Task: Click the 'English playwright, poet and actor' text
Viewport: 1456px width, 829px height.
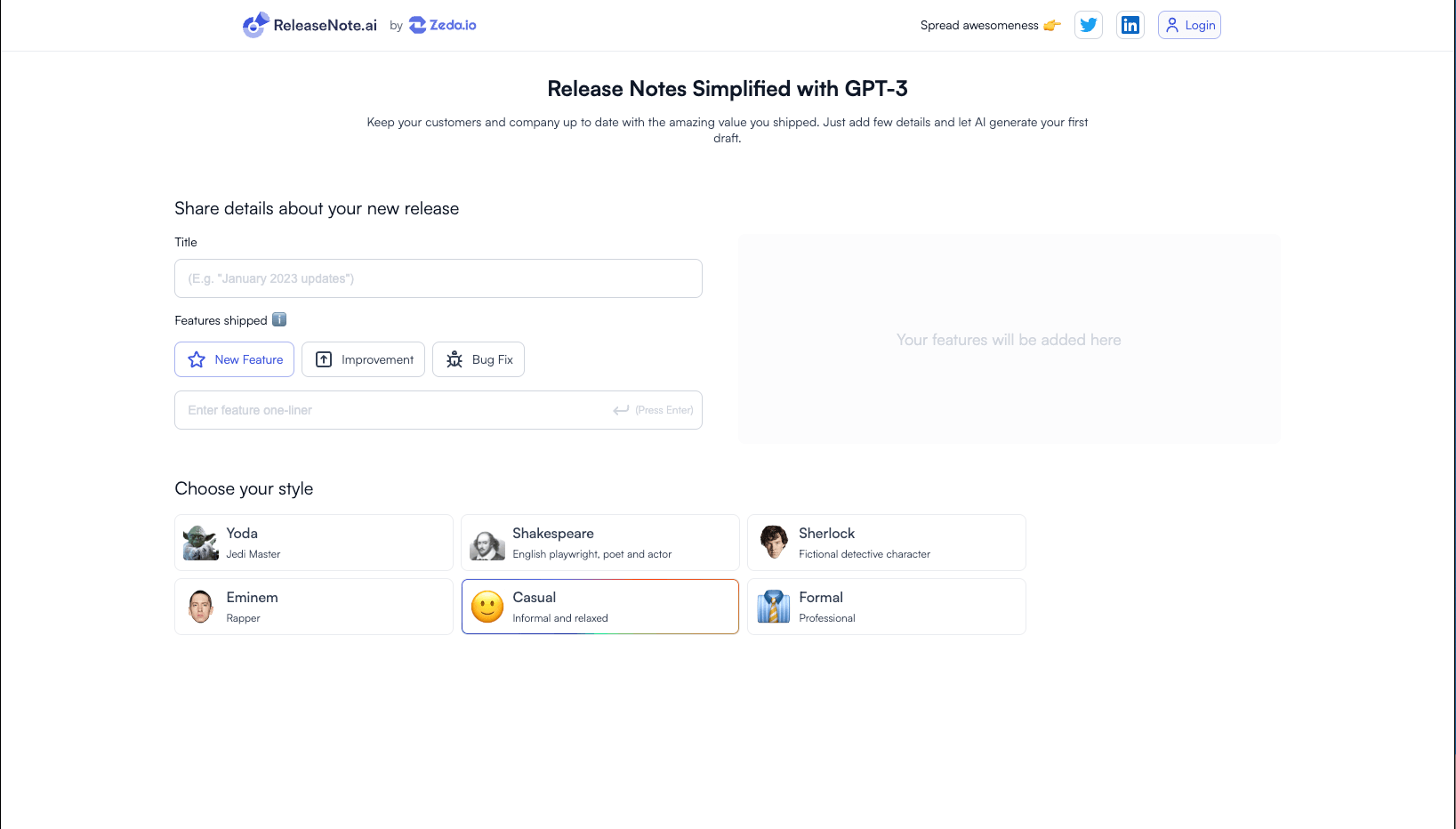Action: click(592, 554)
